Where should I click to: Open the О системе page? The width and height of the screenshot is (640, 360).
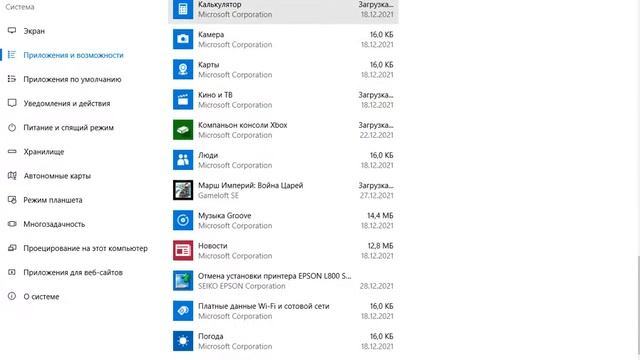click(x=41, y=297)
